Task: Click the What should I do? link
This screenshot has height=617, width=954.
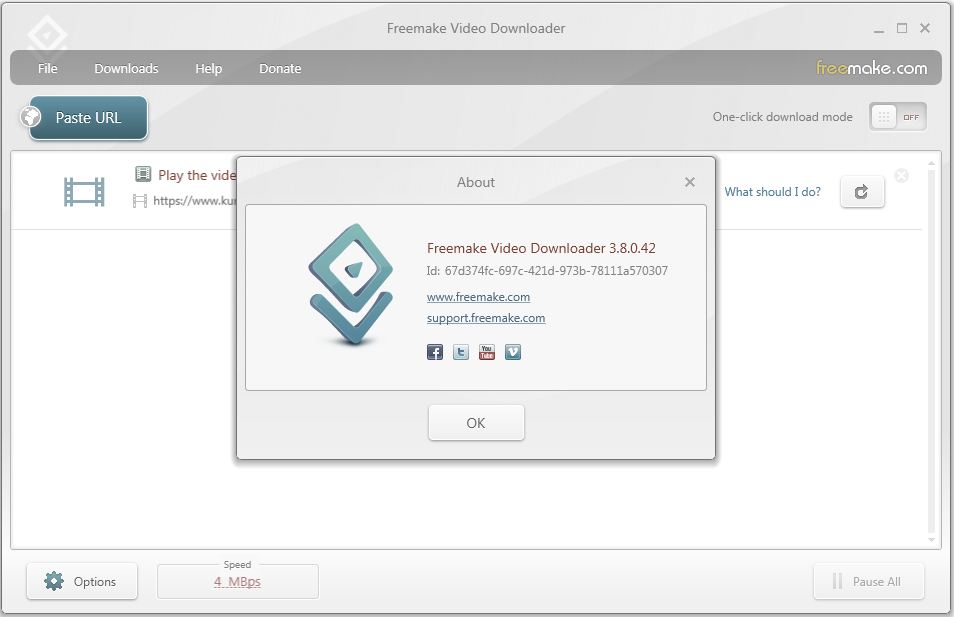Action: (772, 192)
